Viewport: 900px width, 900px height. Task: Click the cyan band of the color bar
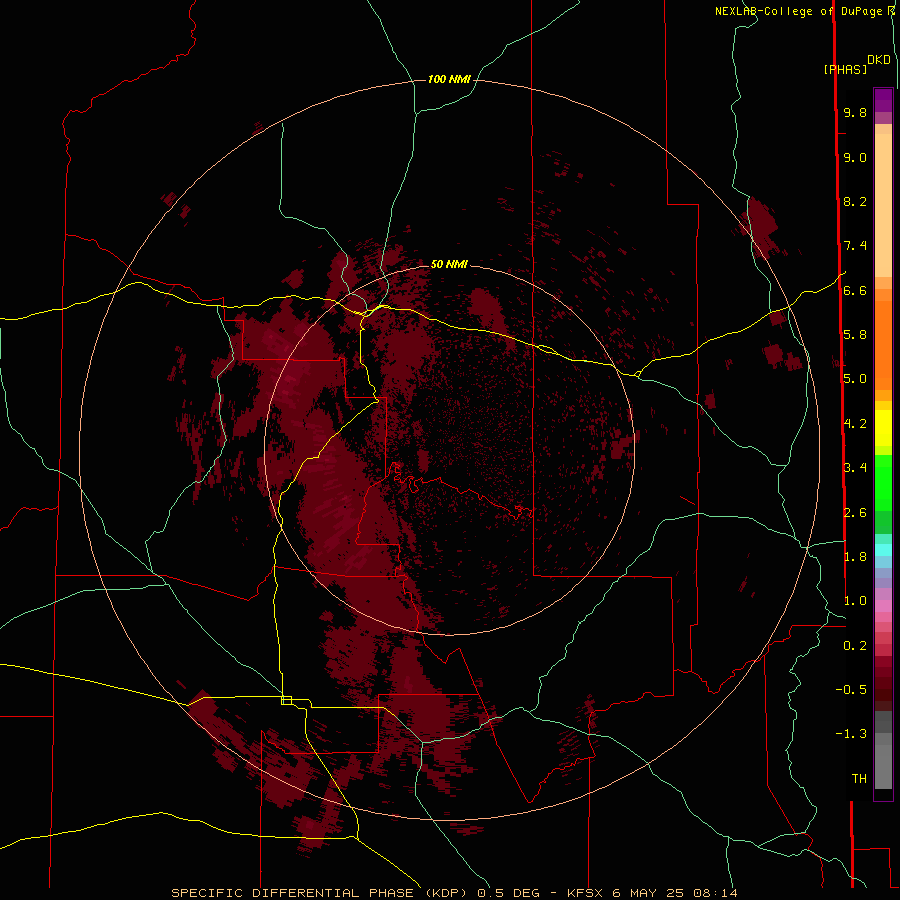(883, 550)
